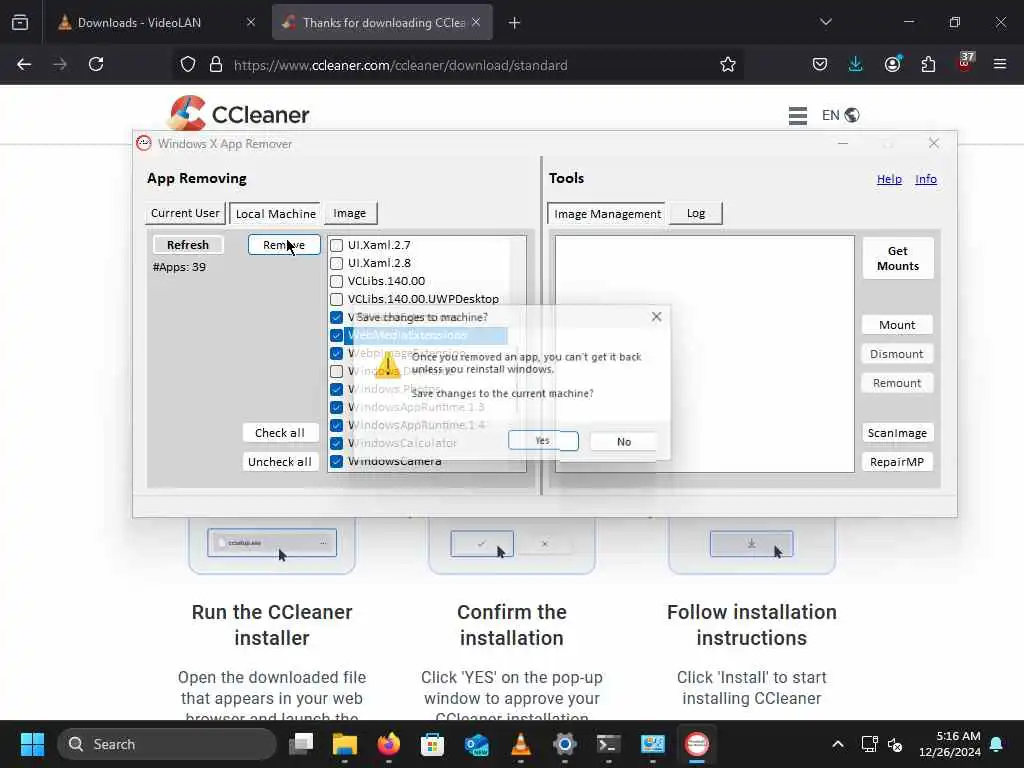This screenshot has width=1024, height=768.
Task: Open Microsoft Store from the taskbar
Action: pyautogui.click(x=432, y=744)
